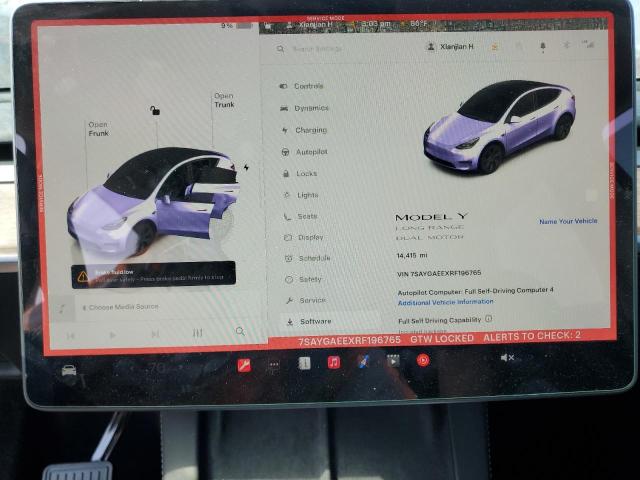The height and width of the screenshot is (480, 640).
Task: Open the navigation app icon in the dock
Action: (x=363, y=361)
